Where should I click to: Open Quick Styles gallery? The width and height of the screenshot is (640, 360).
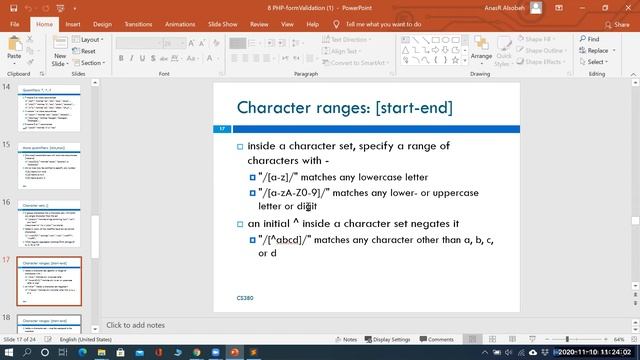[504, 51]
